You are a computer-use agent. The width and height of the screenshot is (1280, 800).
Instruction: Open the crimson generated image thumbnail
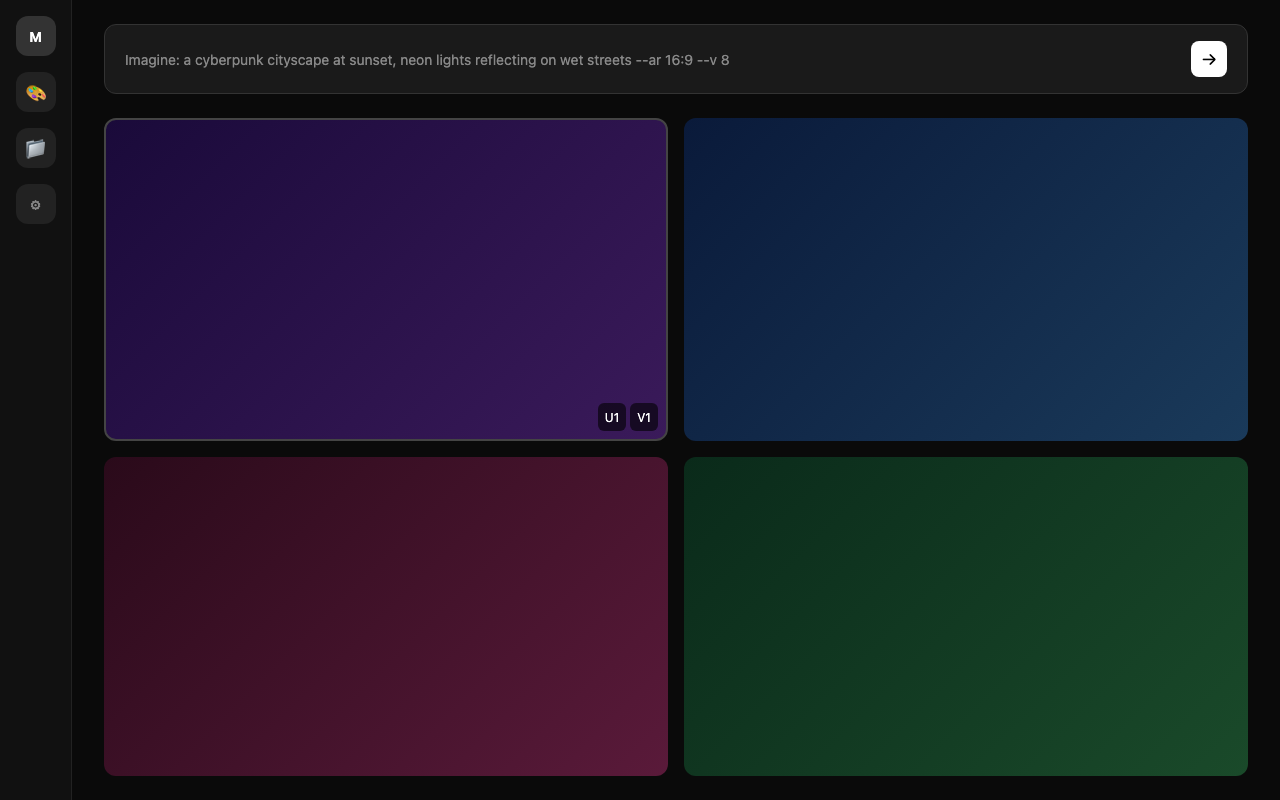(385, 616)
